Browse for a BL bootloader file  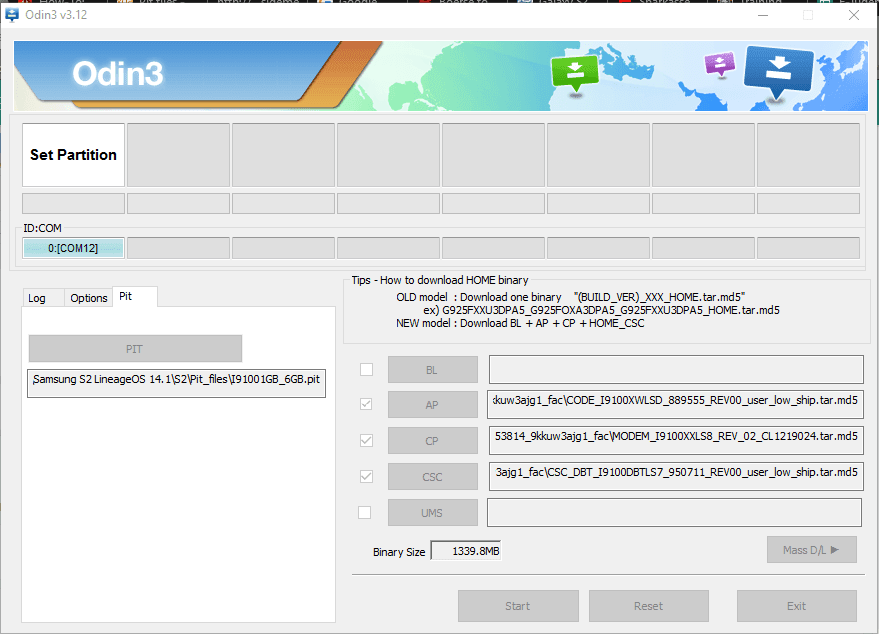[432, 370]
